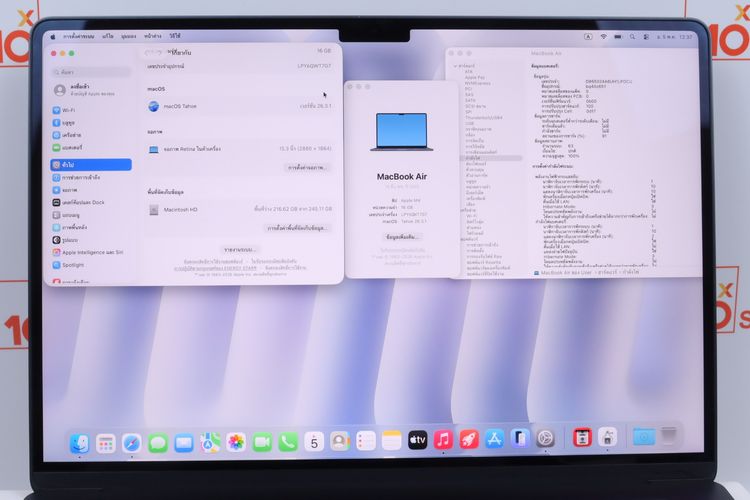The width and height of the screenshot is (750, 500).
Task: Click the battery status icon in menu bar
Action: (618, 36)
